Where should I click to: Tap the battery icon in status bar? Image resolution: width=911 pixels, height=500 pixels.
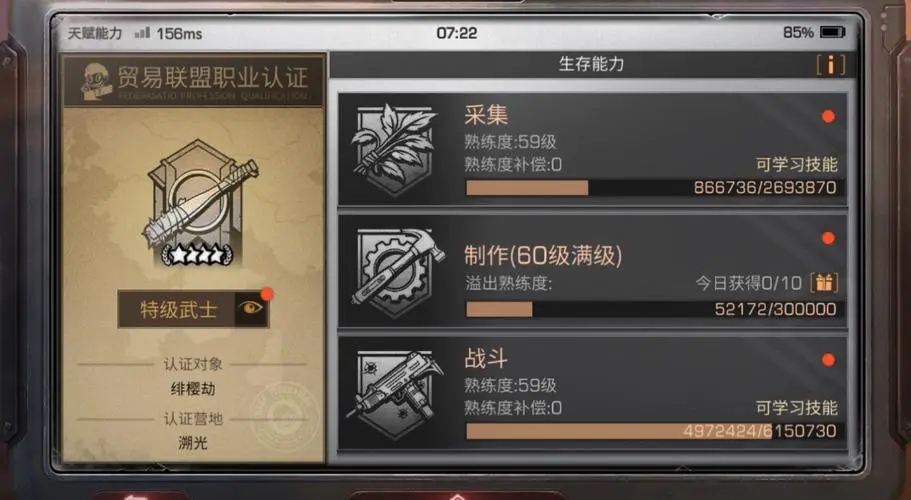[833, 33]
